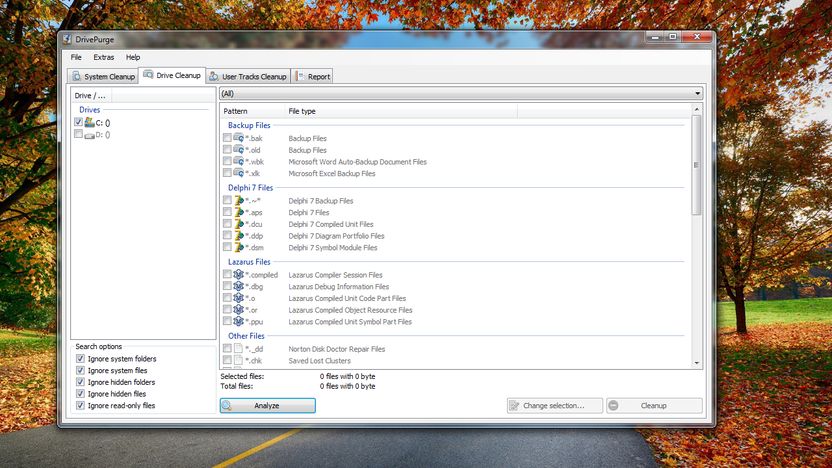The image size is (832, 468).
Task: Click the Analyze button
Action: point(267,405)
